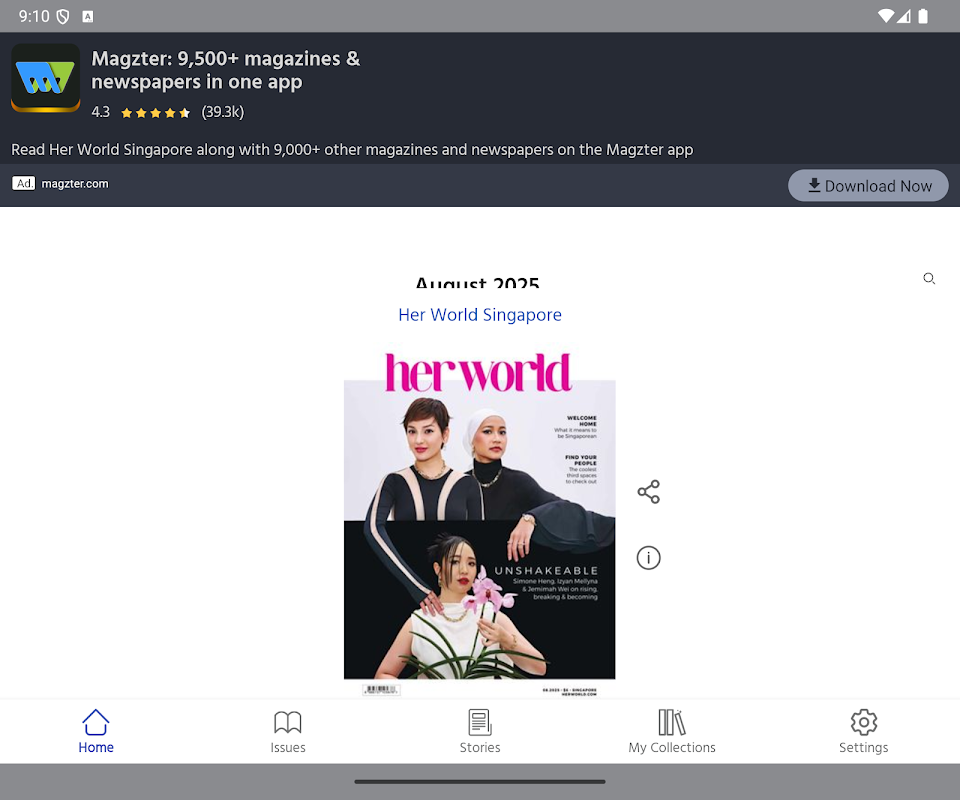Tap the ad star rating
Image resolution: width=960 pixels, height=800 pixels.
[156, 113]
